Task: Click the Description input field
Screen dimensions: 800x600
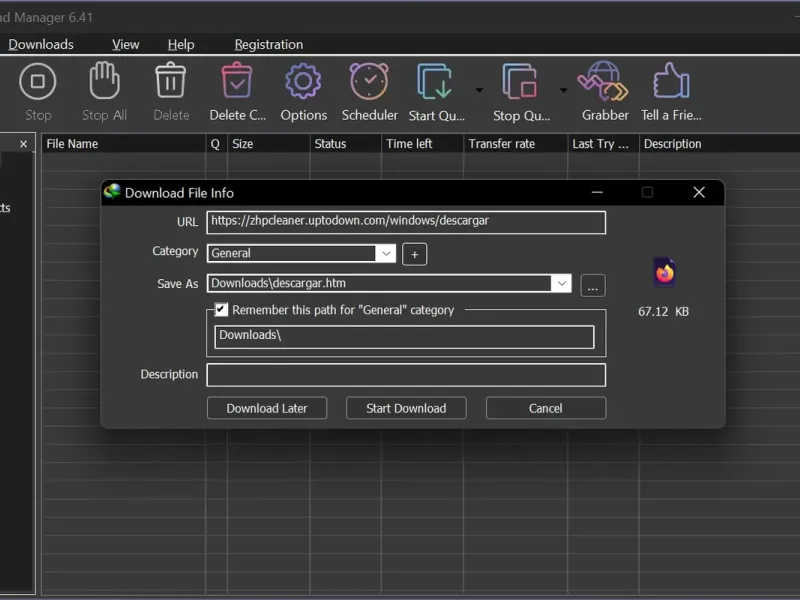Action: click(x=406, y=375)
